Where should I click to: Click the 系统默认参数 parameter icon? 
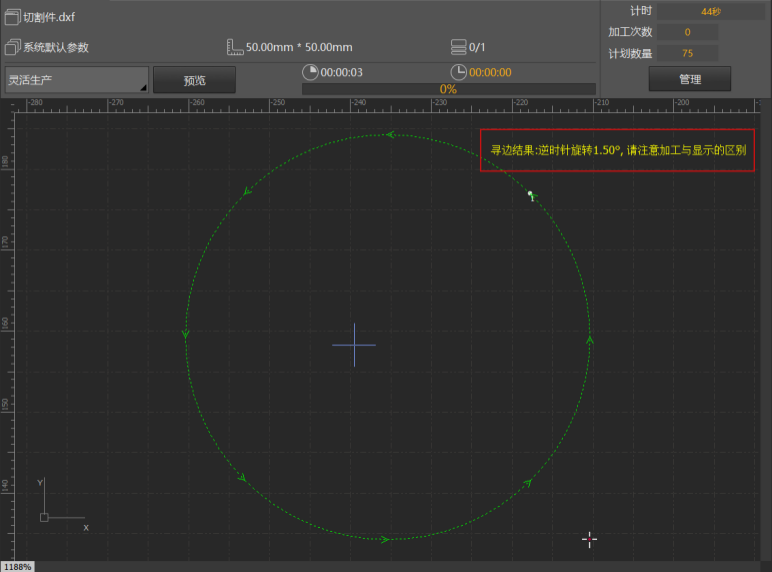tap(13, 47)
